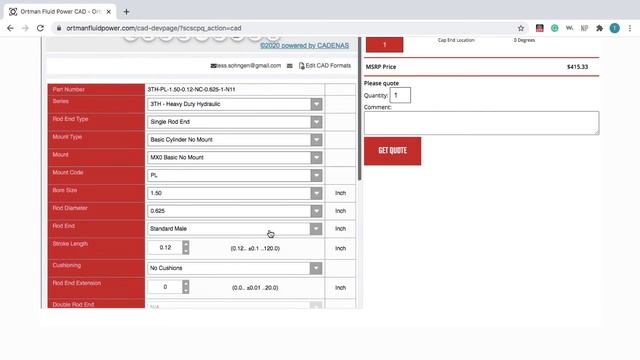Bookmark this page with star icon

point(521,28)
